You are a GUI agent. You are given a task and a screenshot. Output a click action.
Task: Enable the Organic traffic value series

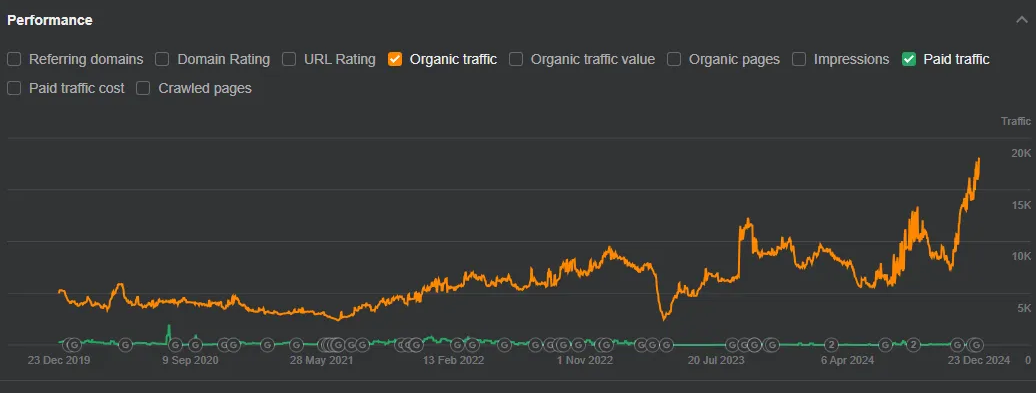516,59
